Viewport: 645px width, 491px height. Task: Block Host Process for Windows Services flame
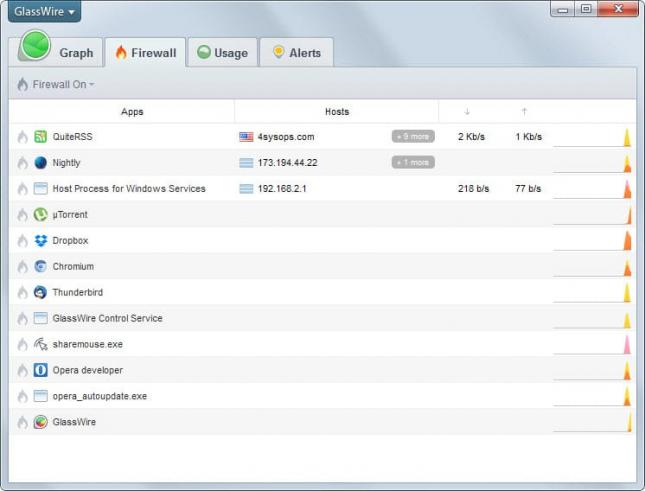(23, 189)
